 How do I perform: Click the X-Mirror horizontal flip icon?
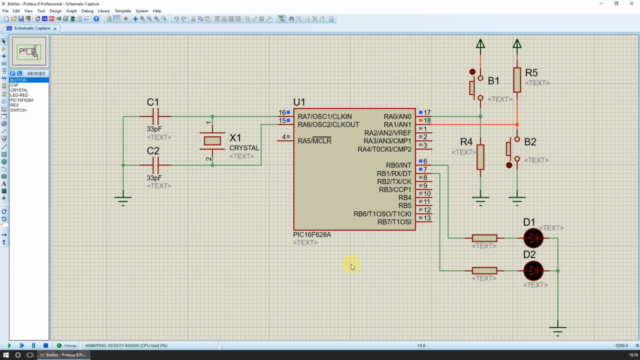[x=4, y=235]
